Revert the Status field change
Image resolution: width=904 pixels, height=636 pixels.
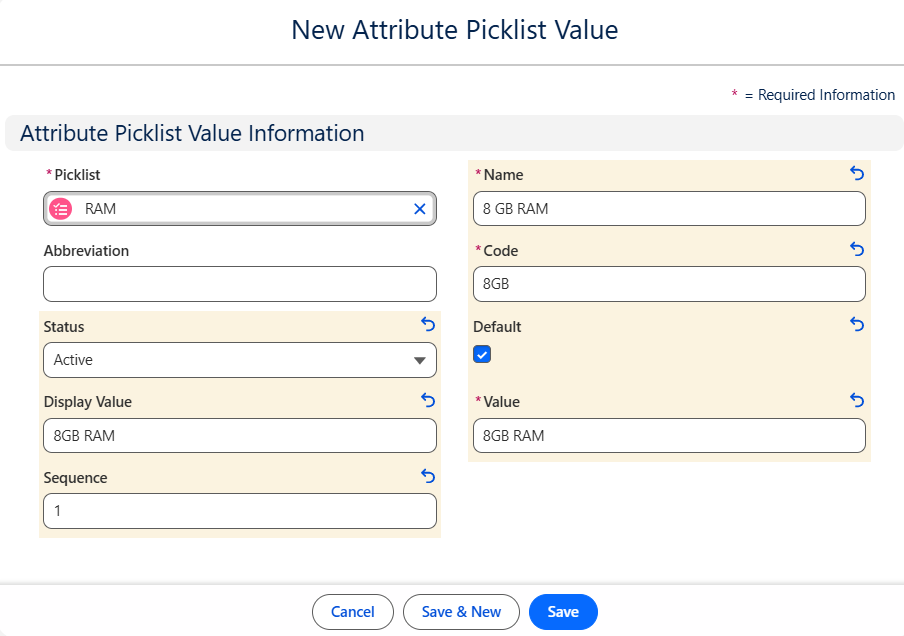(x=428, y=325)
